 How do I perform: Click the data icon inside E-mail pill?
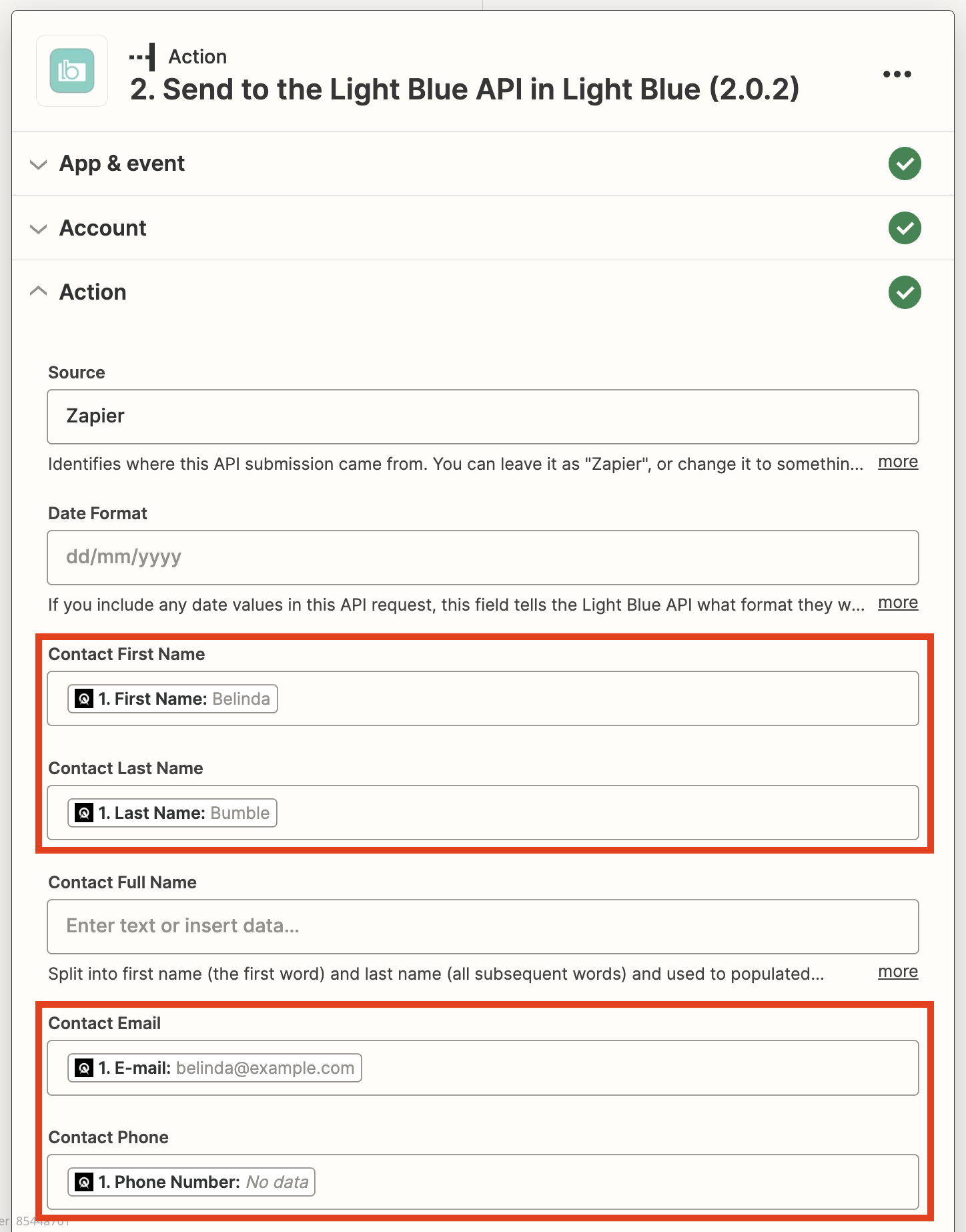point(83,1068)
